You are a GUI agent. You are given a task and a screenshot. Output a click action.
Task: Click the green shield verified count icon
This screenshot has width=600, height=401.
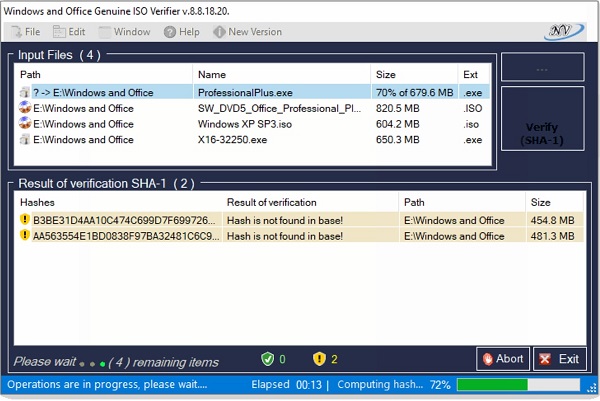pos(267,359)
